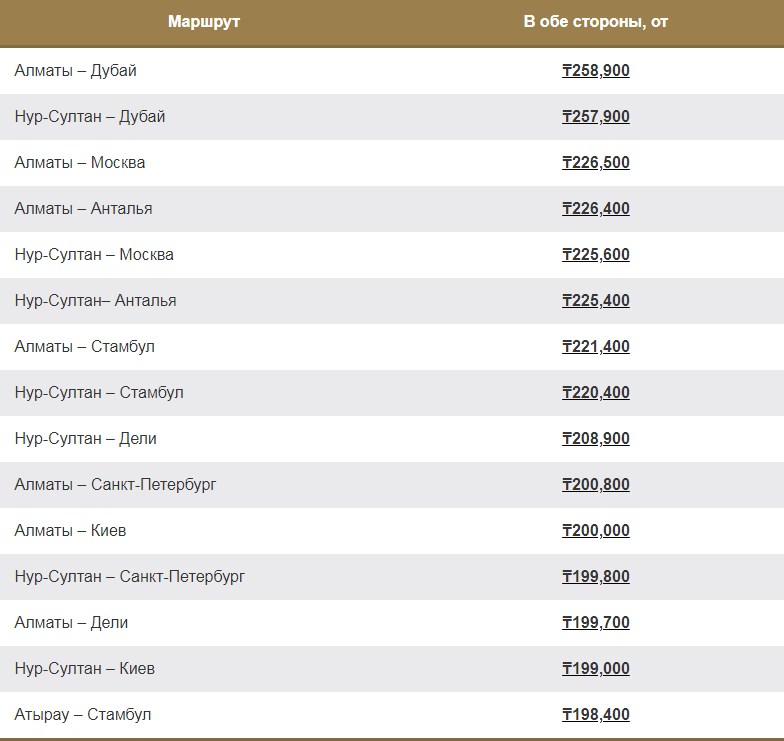This screenshot has height=741, width=784.
Task: Click the ₸220,400 fare link
Action: pyautogui.click(x=596, y=393)
